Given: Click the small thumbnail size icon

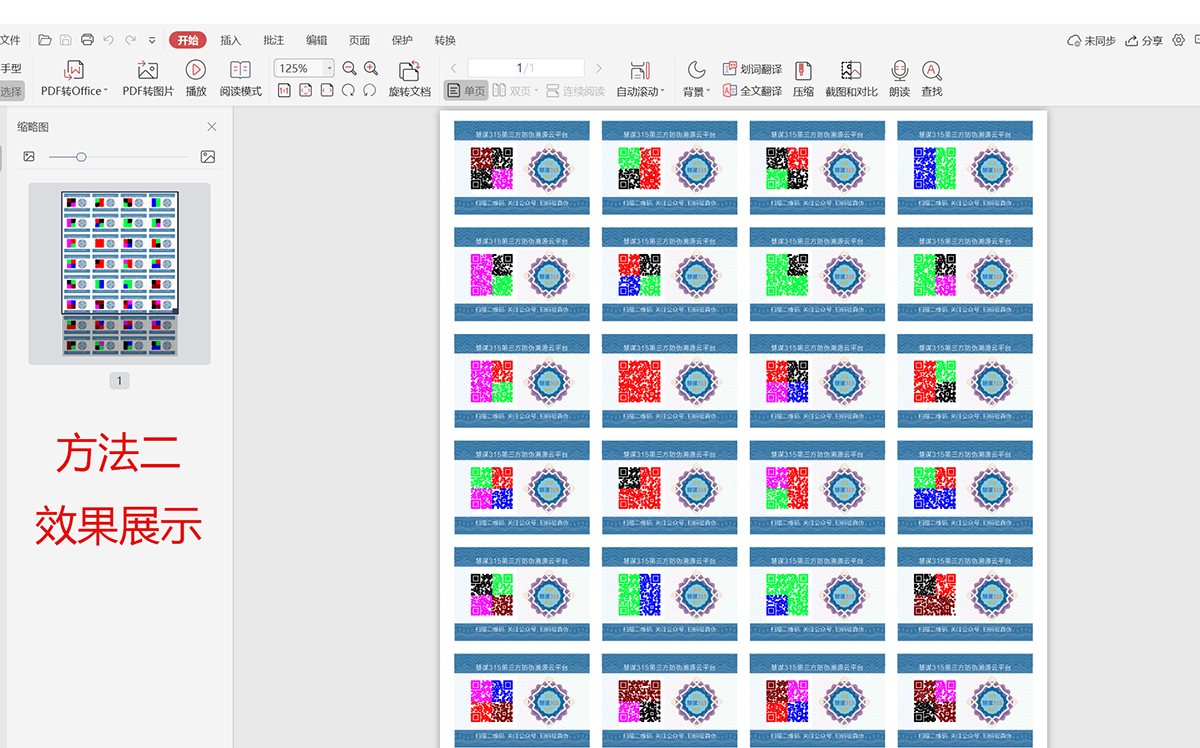Looking at the screenshot, I should pyautogui.click(x=29, y=157).
